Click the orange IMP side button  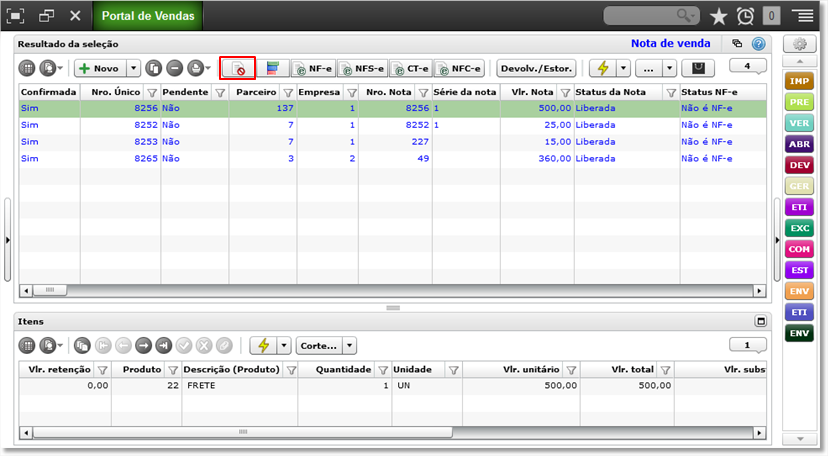coord(799,81)
